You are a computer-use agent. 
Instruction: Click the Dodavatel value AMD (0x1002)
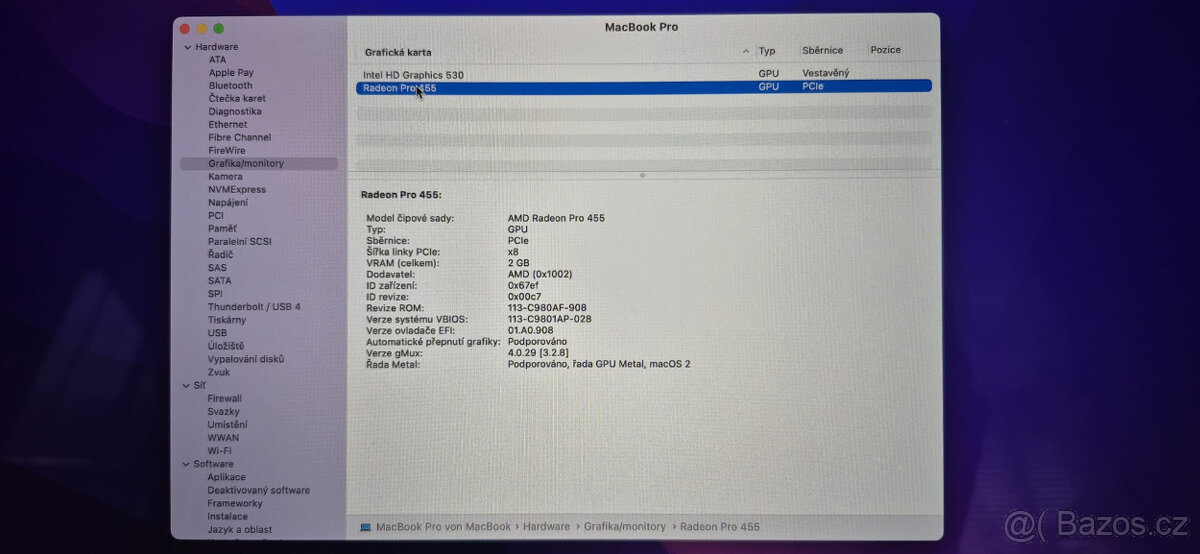540,274
